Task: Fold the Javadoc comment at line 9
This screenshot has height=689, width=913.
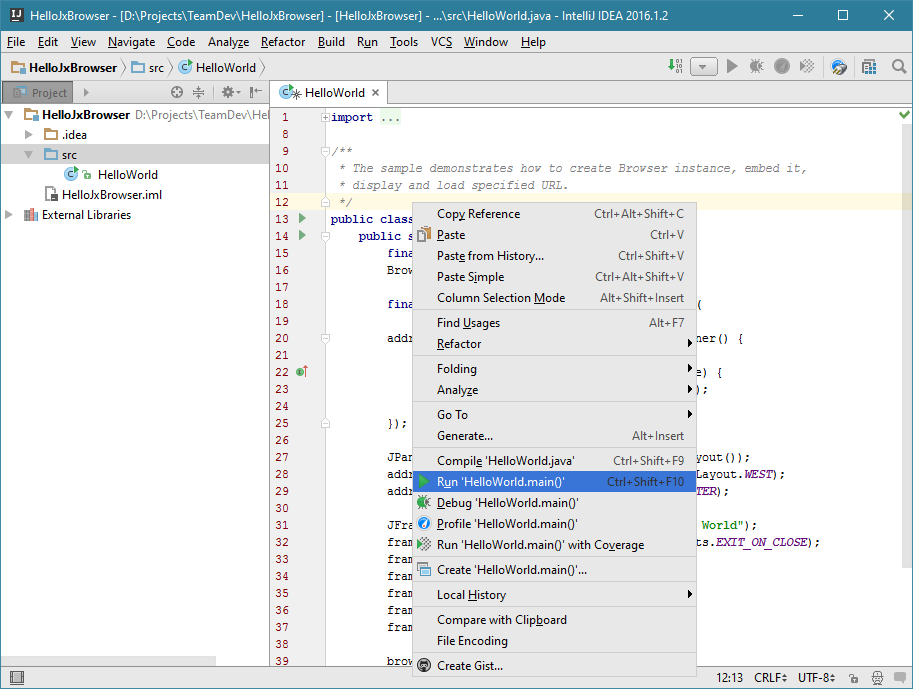Action: tap(325, 151)
